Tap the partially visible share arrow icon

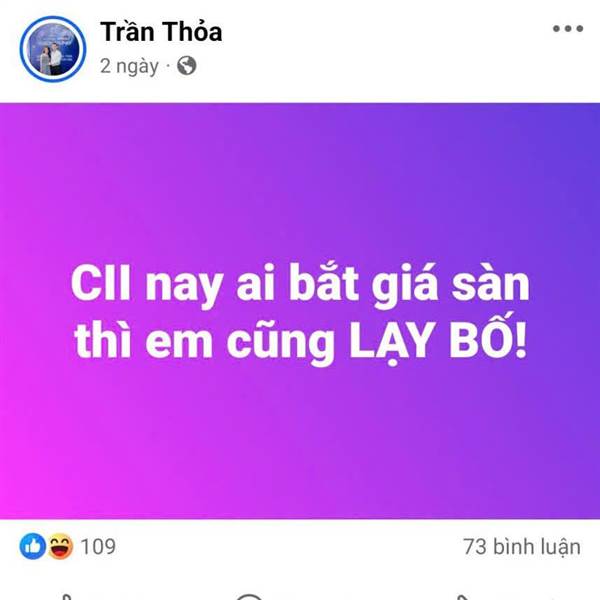pyautogui.click(x=463, y=597)
